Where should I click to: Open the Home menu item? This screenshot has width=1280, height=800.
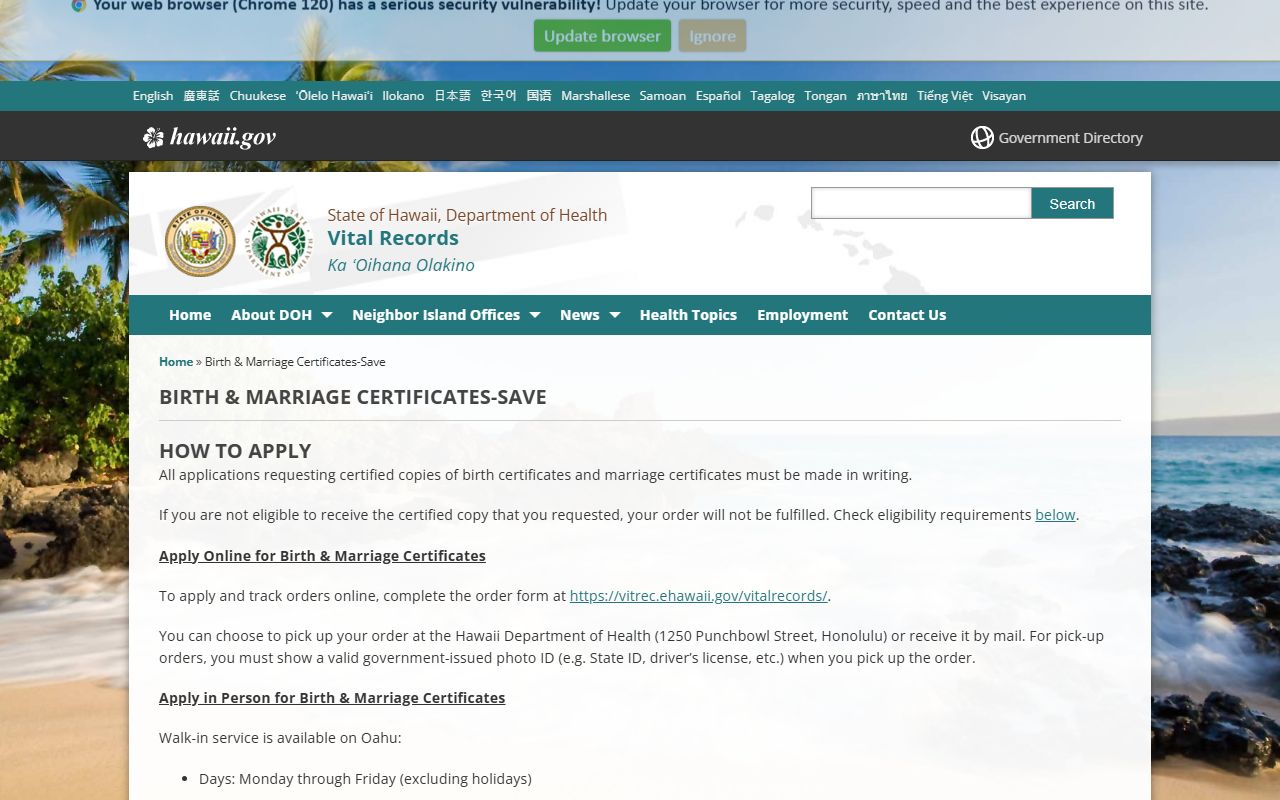tap(190, 315)
